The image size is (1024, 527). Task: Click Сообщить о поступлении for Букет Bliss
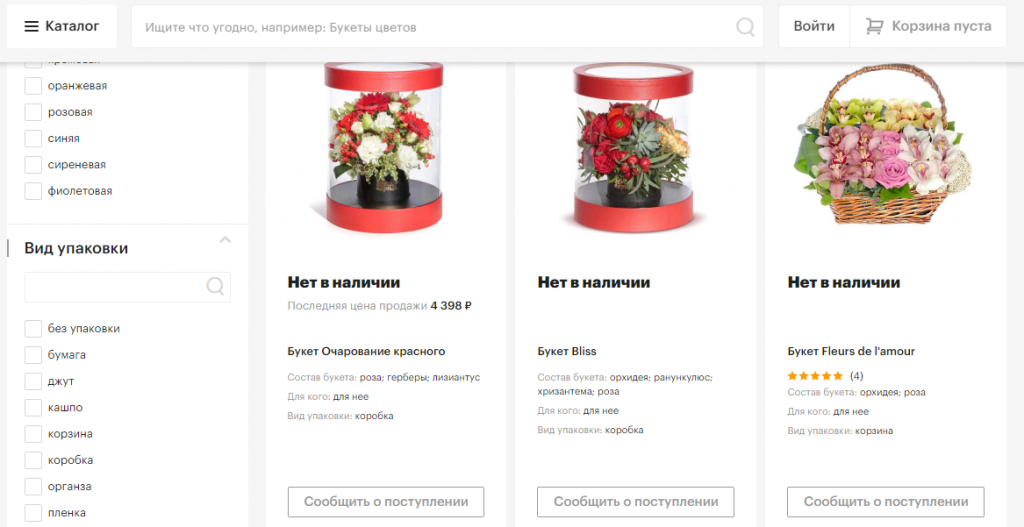pos(635,502)
